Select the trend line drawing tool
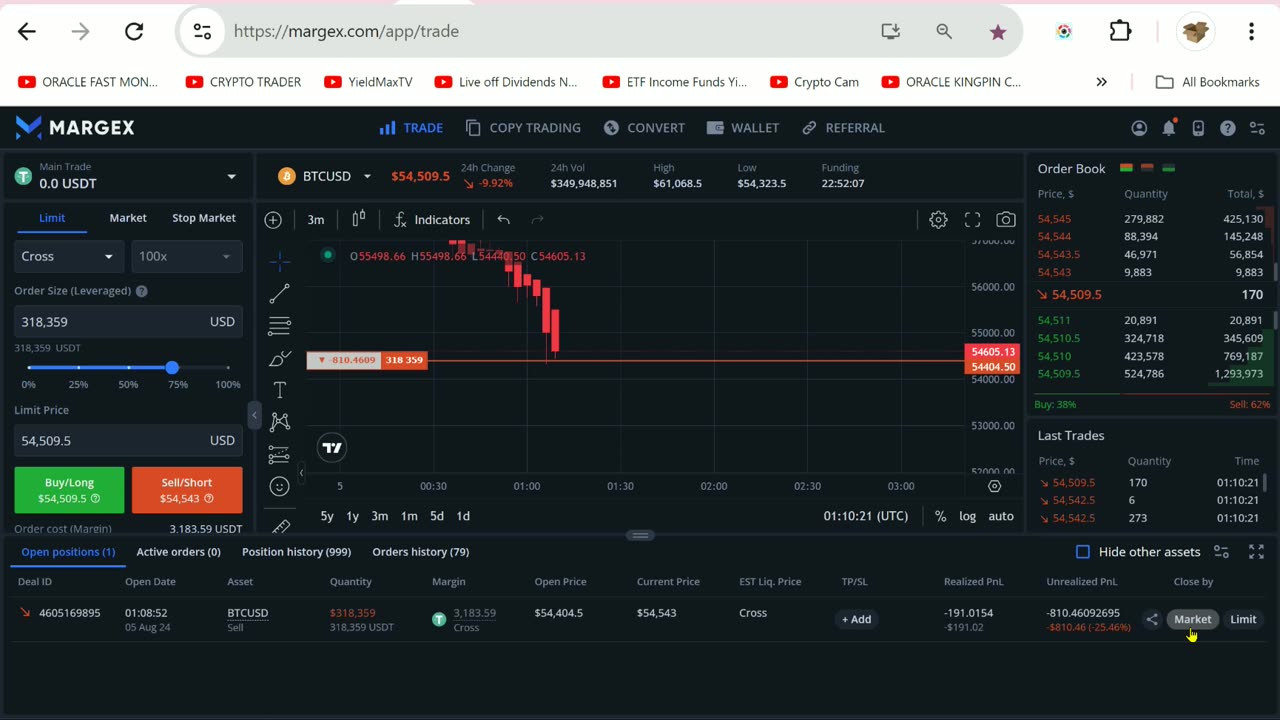The height and width of the screenshot is (720, 1280). point(280,293)
